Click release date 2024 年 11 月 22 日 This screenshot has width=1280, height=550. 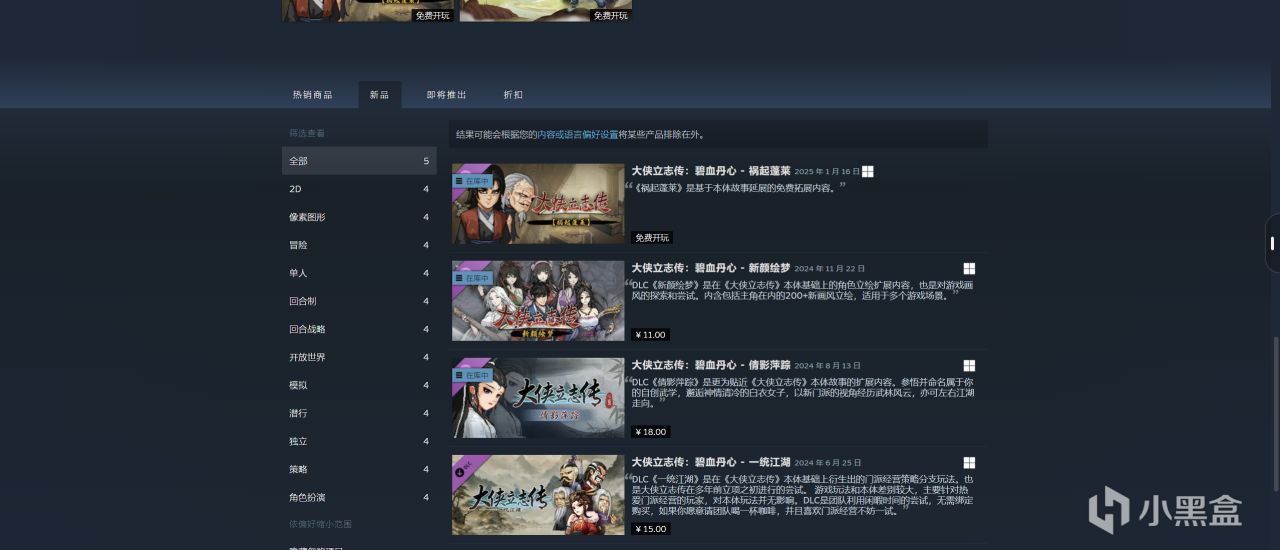(x=830, y=269)
